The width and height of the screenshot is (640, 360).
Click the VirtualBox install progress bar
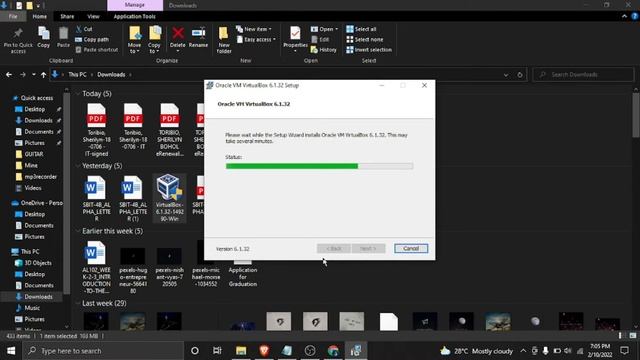319,166
